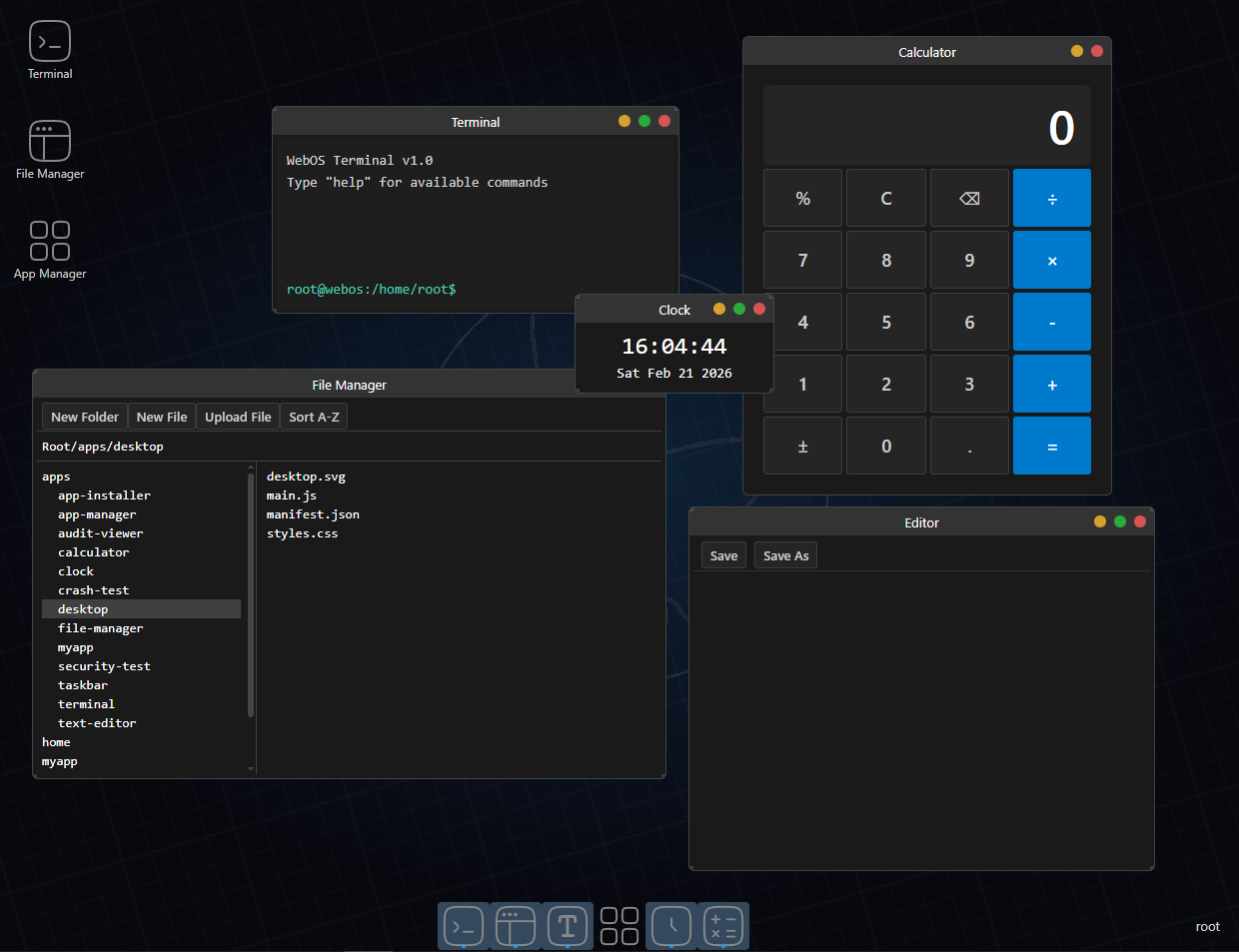This screenshot has height=952, width=1239.
Task: Open the File Manager taskbar icon
Action: point(515,926)
